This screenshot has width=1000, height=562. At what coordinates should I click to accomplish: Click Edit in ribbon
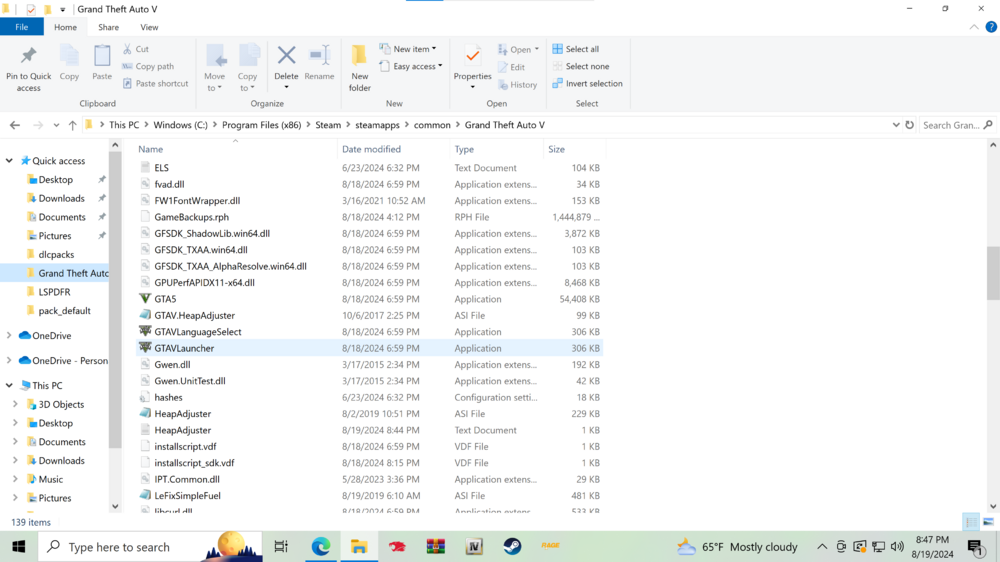511,67
